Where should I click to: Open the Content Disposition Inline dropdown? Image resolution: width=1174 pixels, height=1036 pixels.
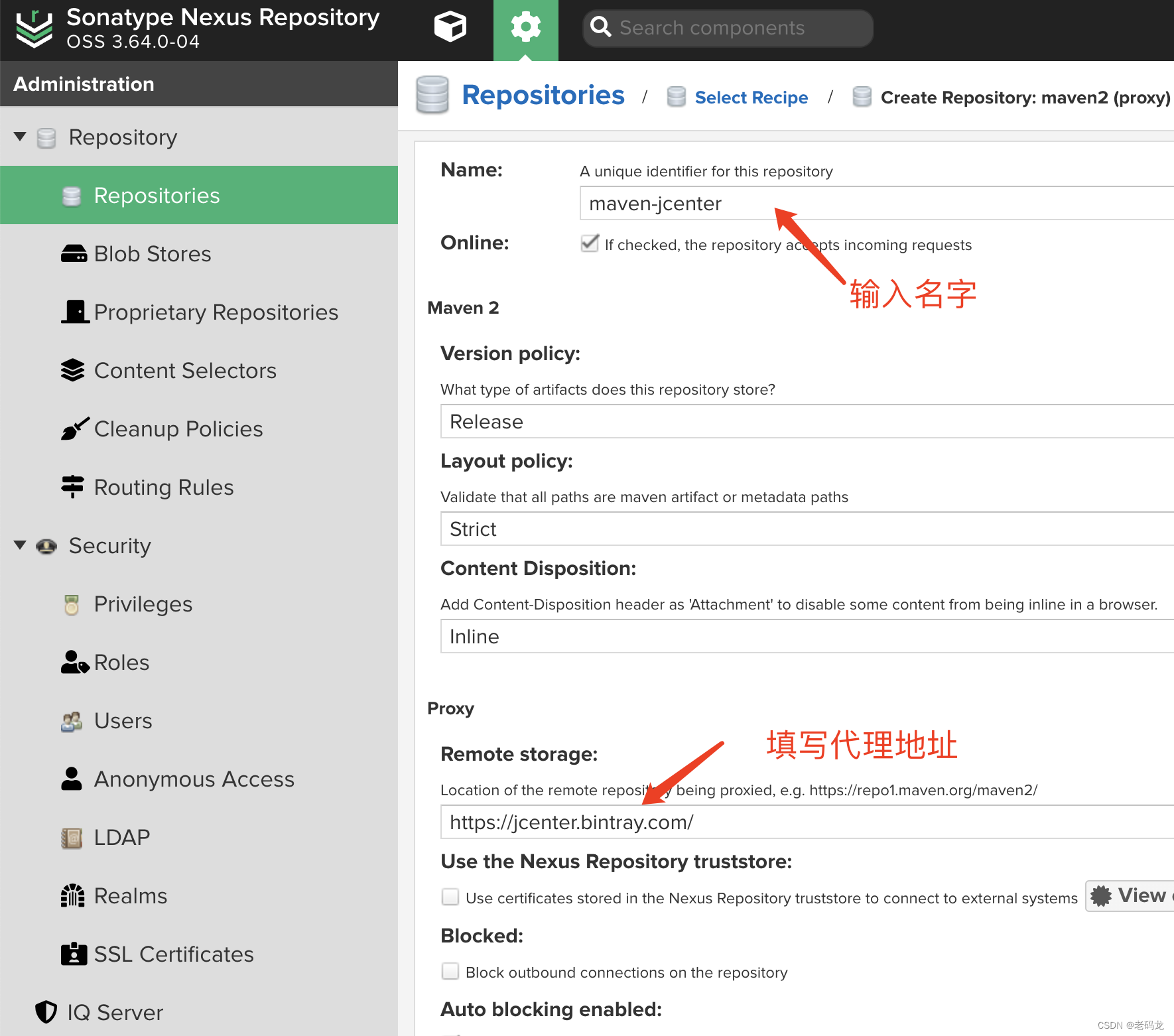click(807, 636)
